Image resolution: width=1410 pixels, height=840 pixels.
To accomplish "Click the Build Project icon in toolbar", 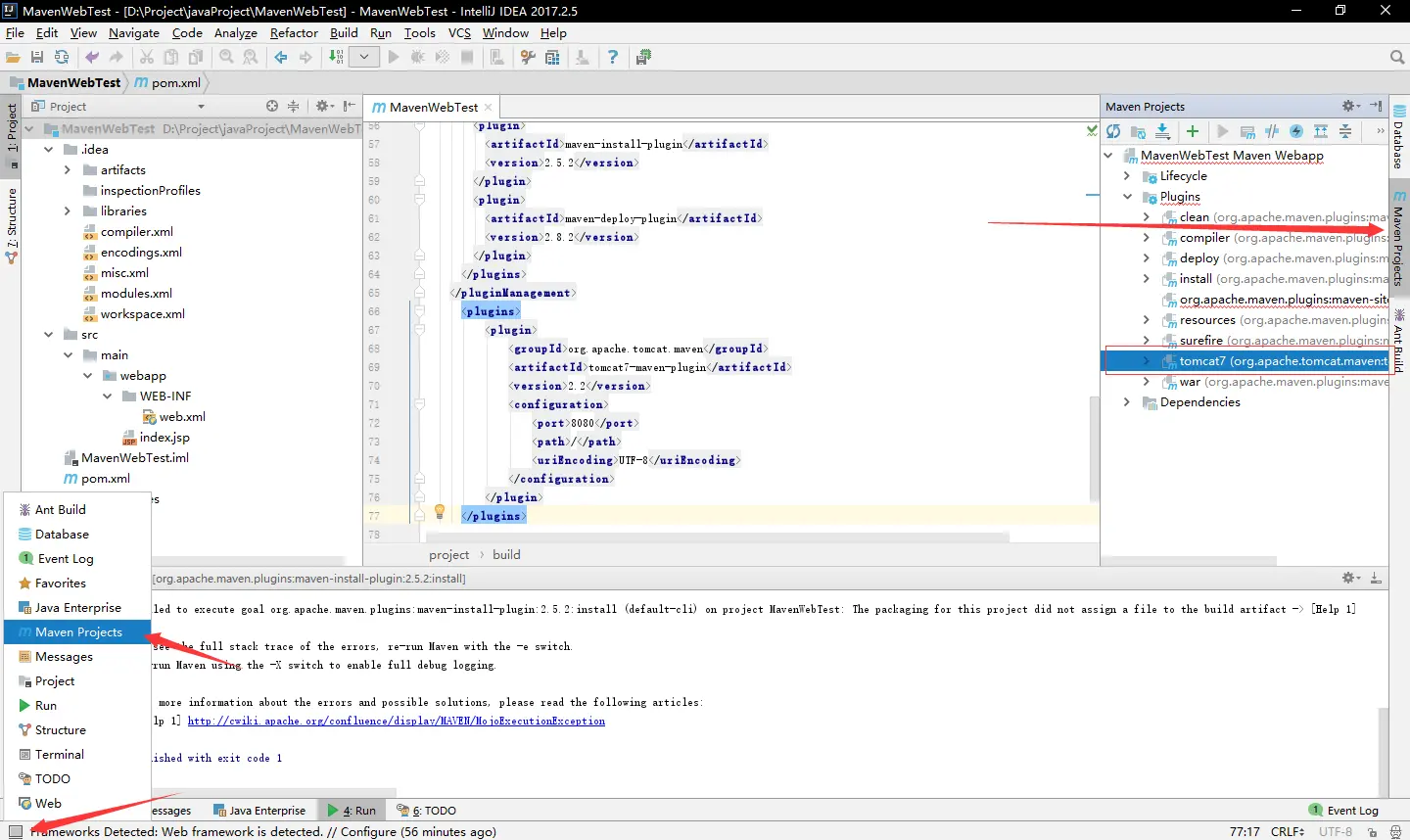I will tap(336, 58).
